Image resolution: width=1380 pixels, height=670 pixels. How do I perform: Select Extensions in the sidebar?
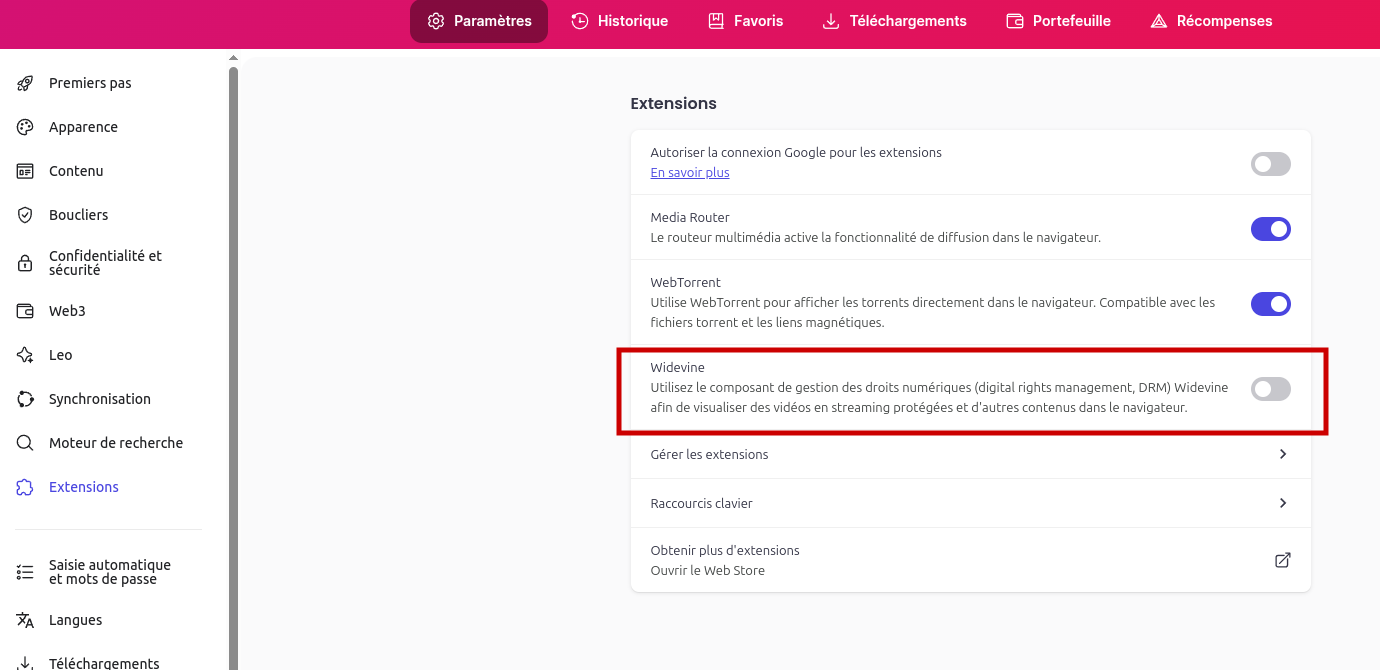(x=84, y=487)
